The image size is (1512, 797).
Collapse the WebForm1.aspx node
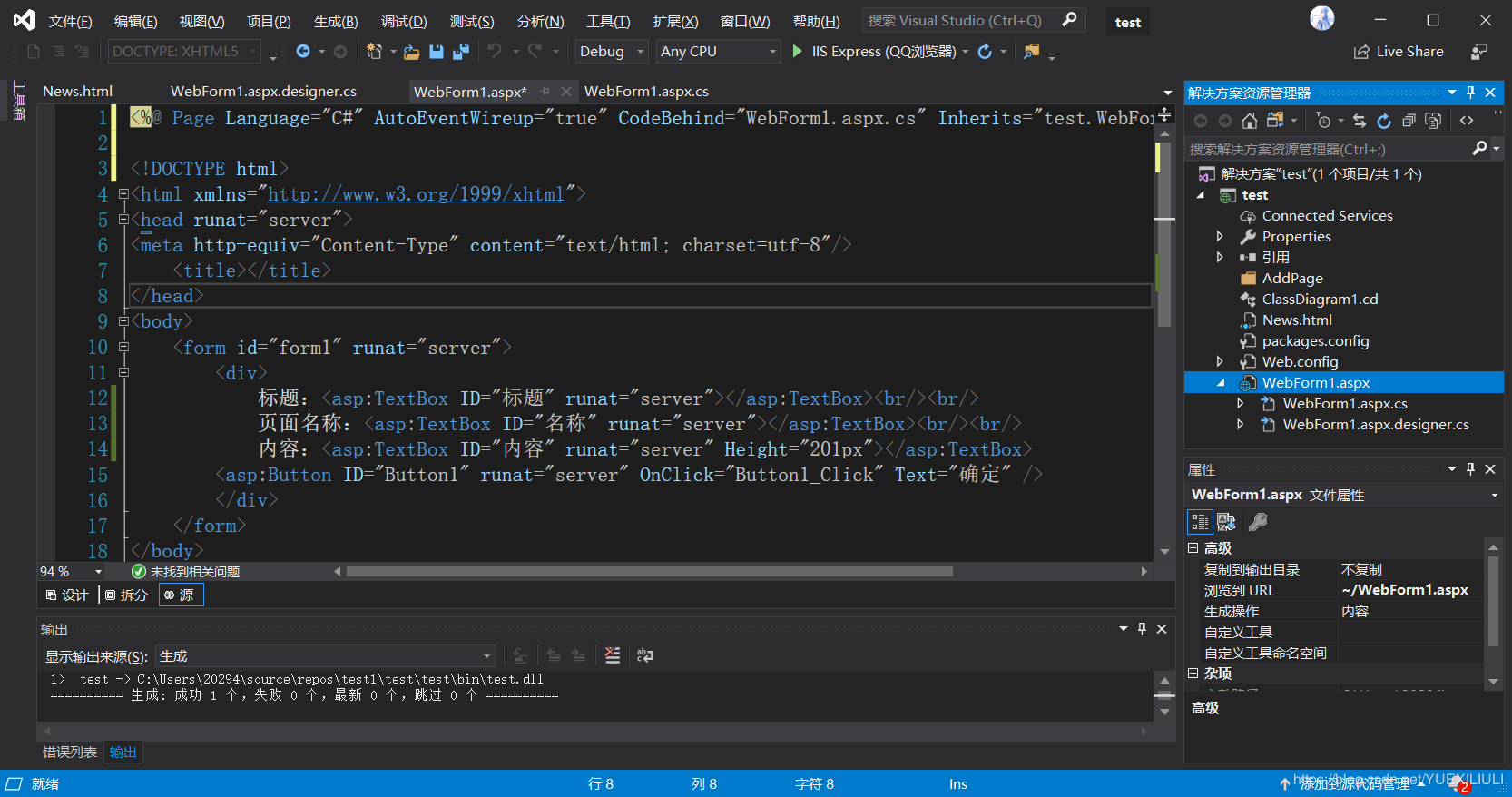click(1221, 383)
